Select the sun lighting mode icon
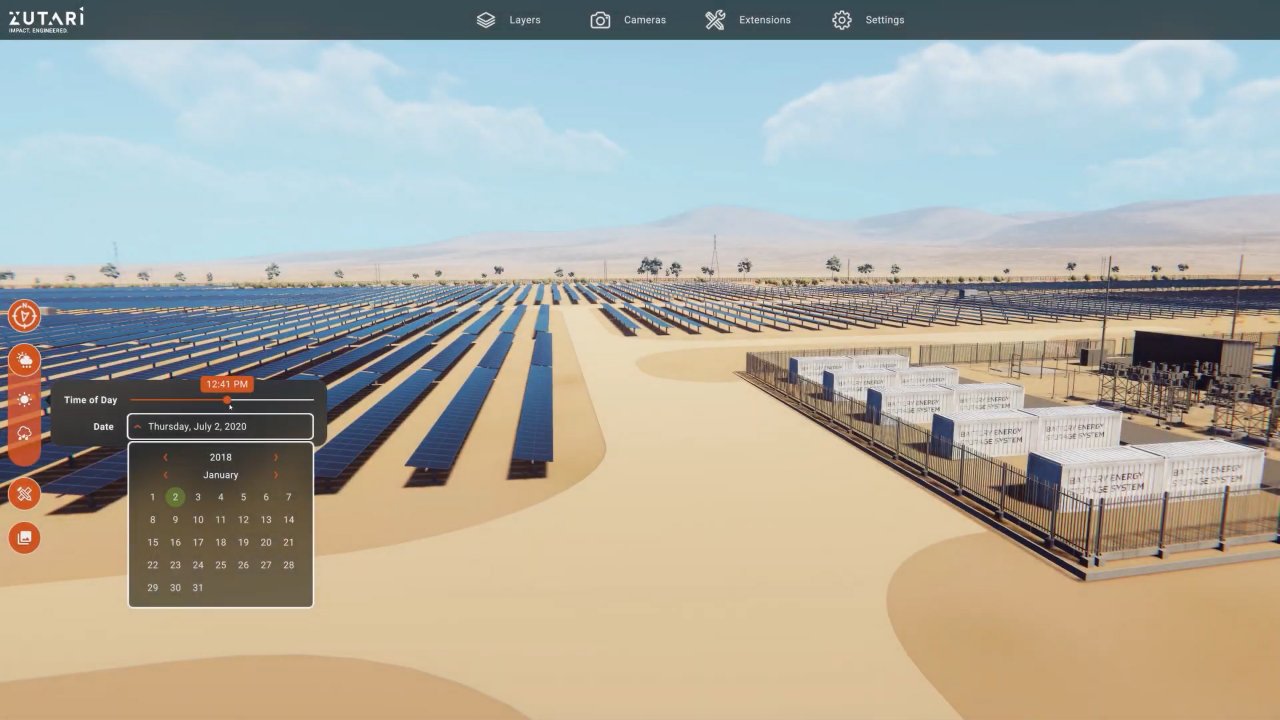Viewport: 1280px width, 720px height. coord(24,399)
